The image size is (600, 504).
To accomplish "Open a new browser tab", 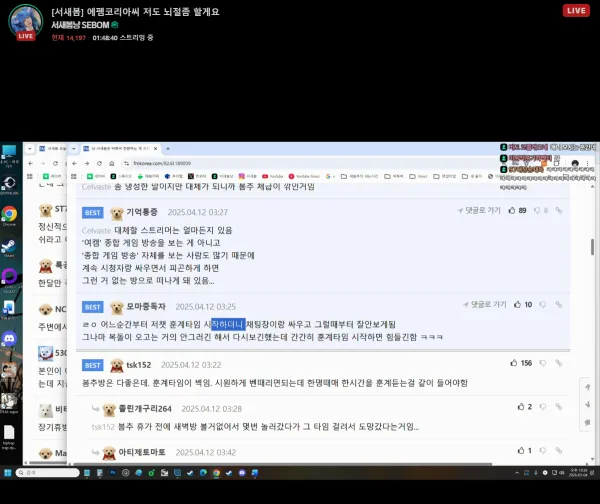I will point(168,148).
